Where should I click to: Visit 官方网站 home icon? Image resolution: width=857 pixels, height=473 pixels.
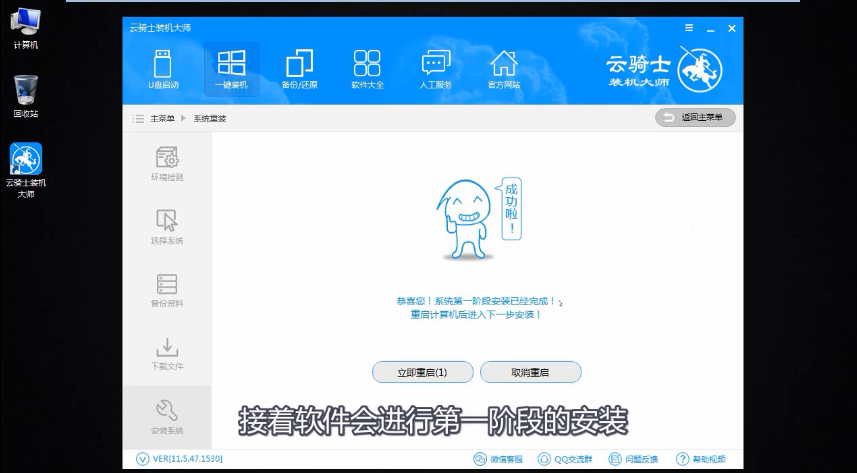coord(504,69)
